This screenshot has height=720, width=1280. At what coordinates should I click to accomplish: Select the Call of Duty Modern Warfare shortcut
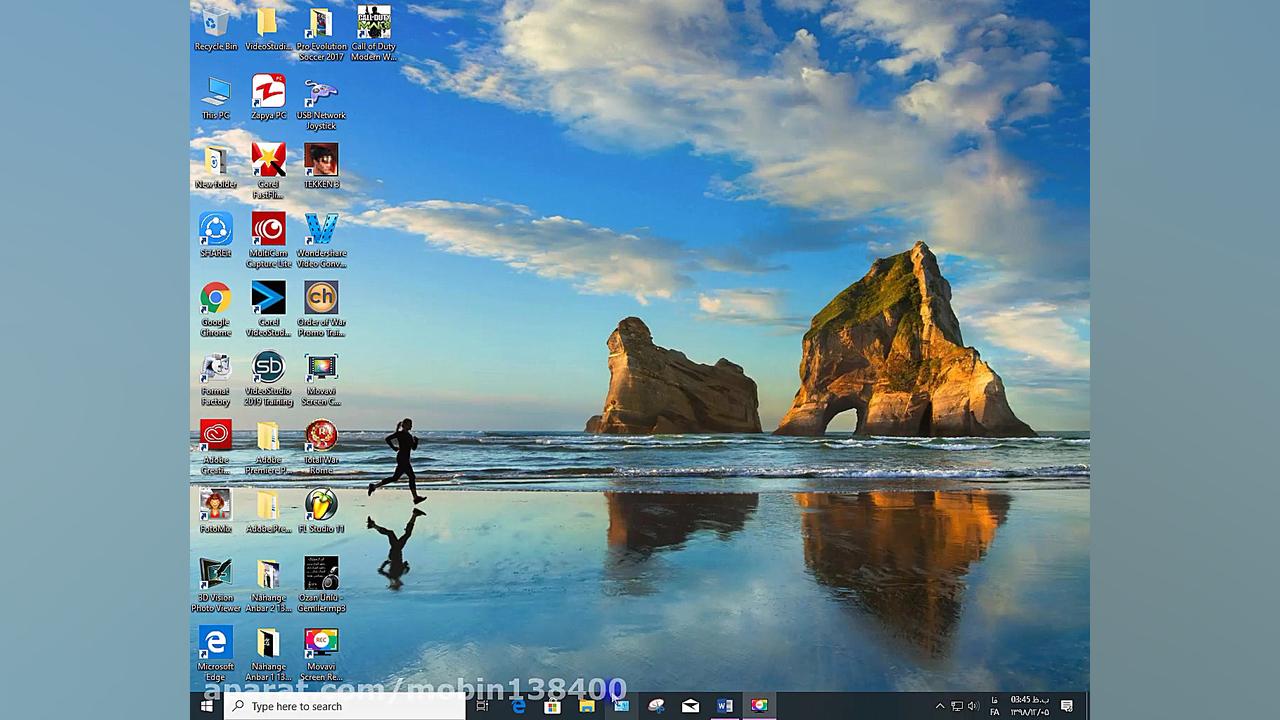coord(374,24)
